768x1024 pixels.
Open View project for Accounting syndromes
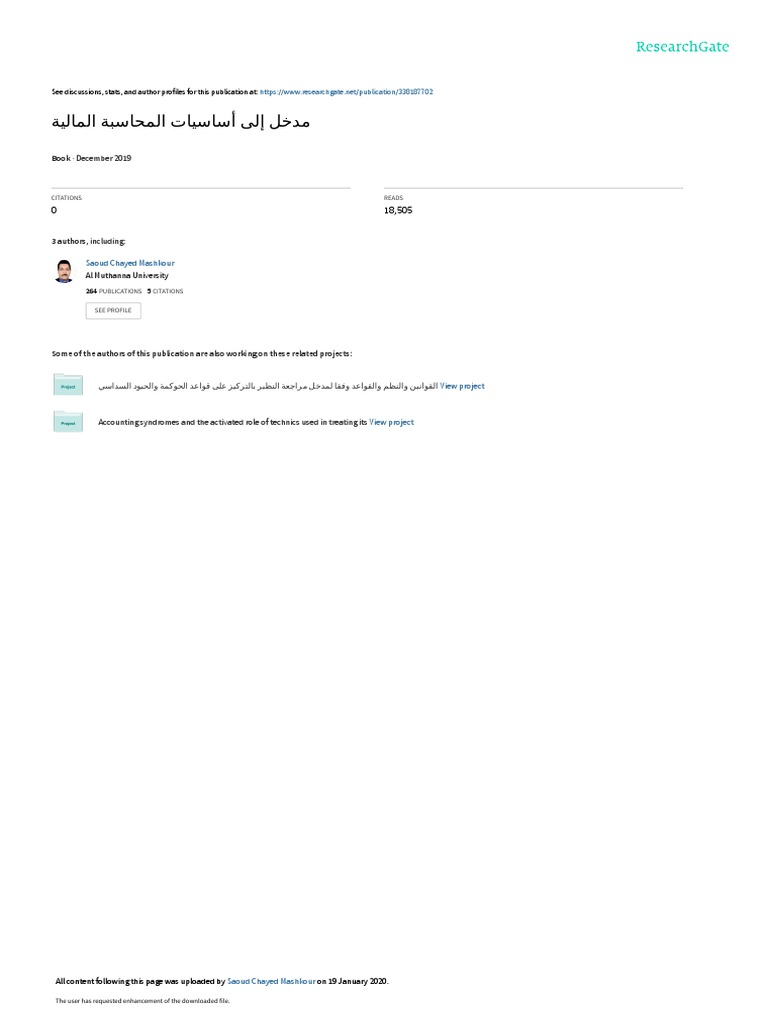pyautogui.click(x=391, y=423)
